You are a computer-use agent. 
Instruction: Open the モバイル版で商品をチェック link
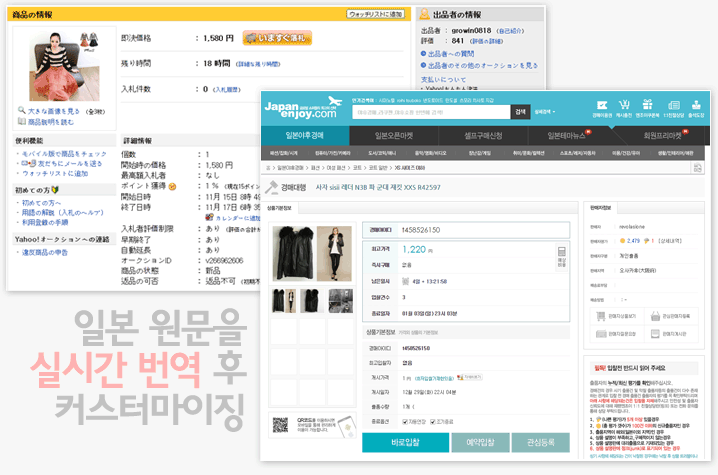pos(64,154)
